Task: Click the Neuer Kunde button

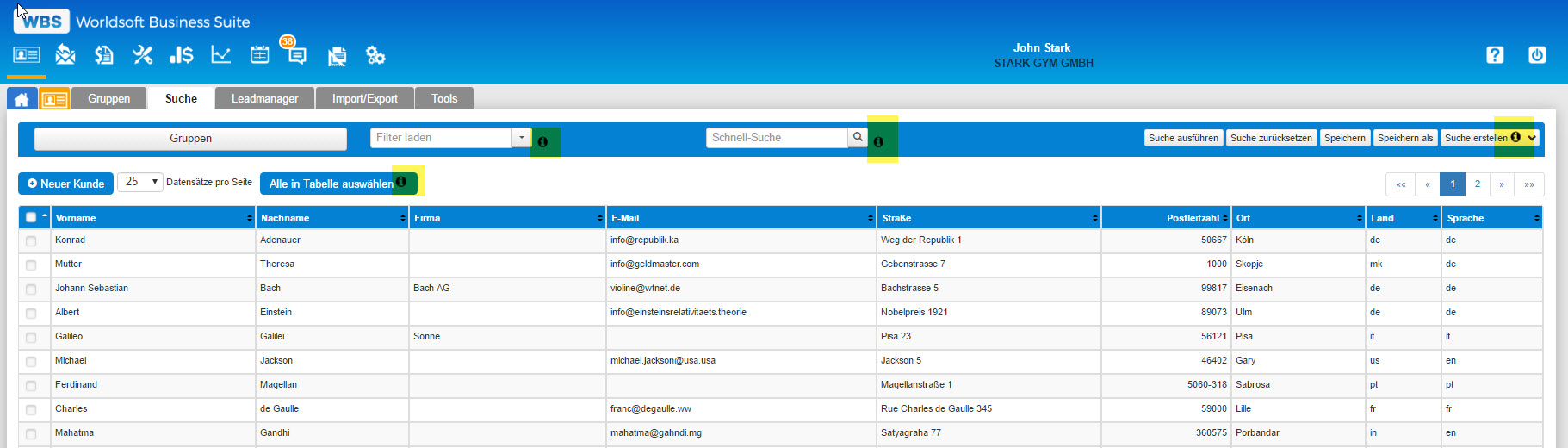Action: point(65,184)
